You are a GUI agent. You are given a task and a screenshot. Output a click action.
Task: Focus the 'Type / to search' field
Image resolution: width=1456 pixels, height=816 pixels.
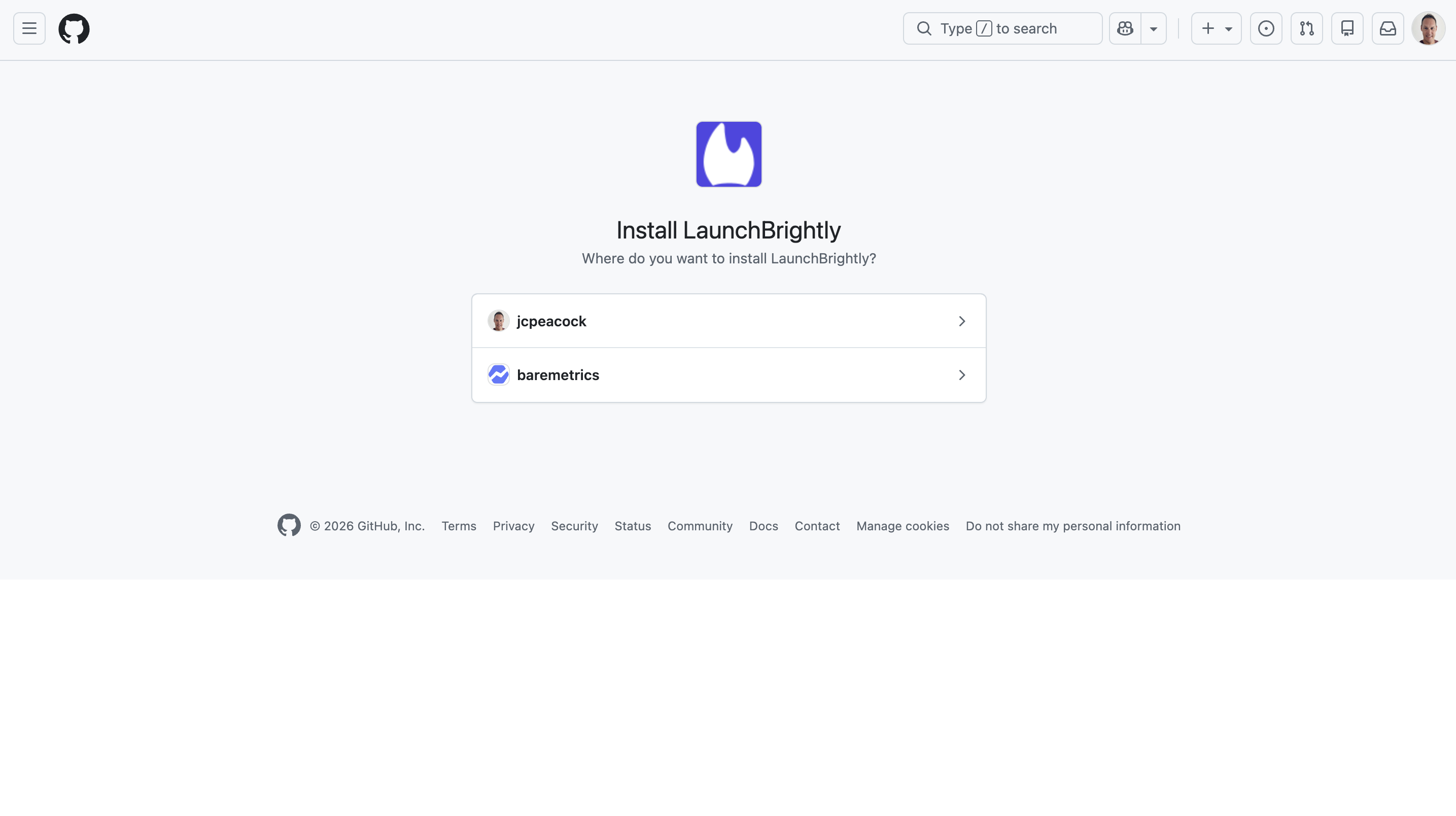point(1002,28)
